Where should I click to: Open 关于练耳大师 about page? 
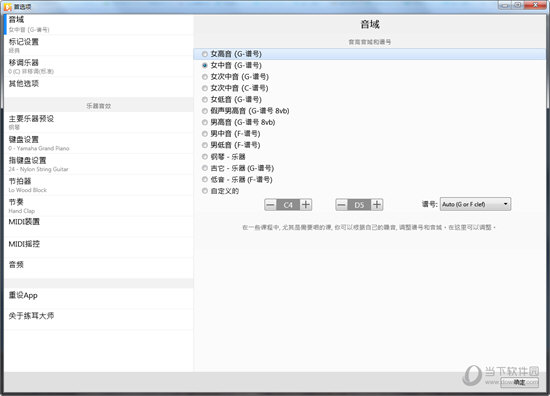click(99, 320)
